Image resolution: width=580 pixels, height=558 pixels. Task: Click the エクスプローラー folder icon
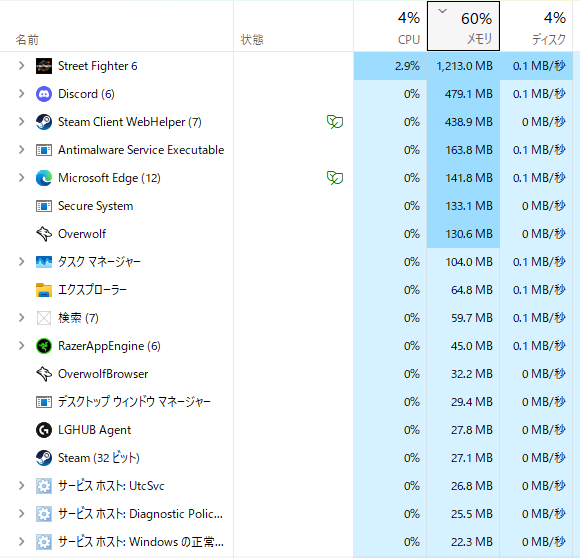pyautogui.click(x=44, y=290)
